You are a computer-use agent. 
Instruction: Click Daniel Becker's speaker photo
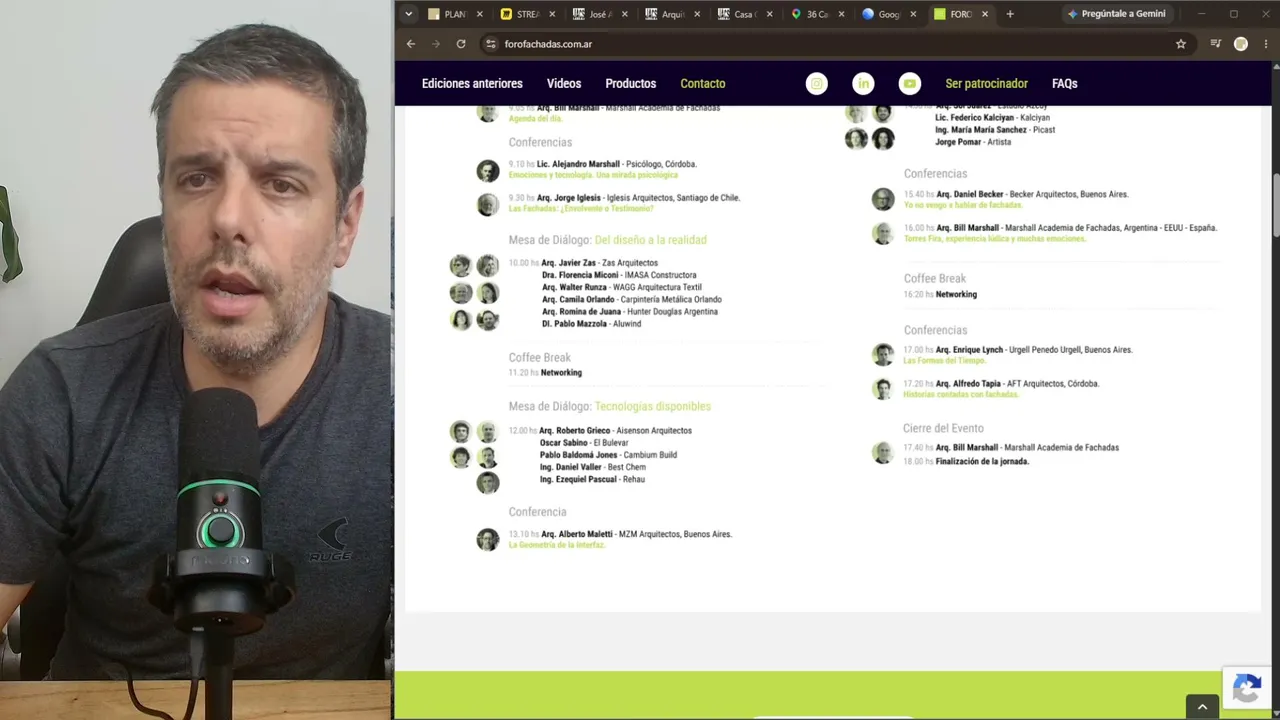point(883,200)
